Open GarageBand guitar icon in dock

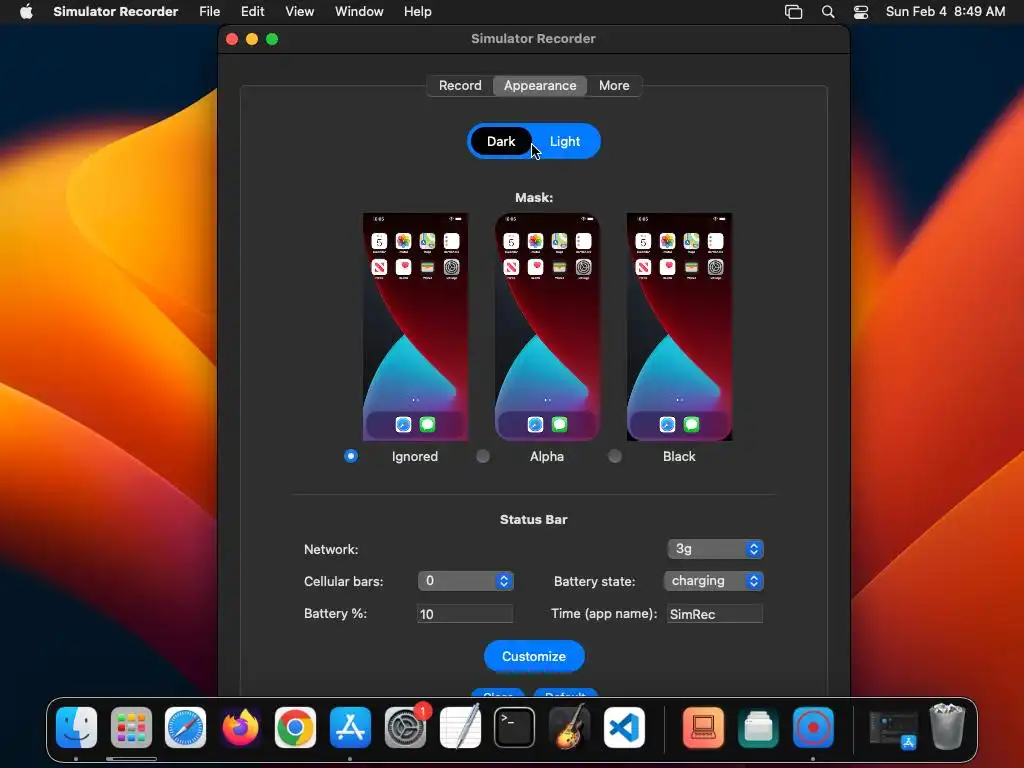click(569, 727)
